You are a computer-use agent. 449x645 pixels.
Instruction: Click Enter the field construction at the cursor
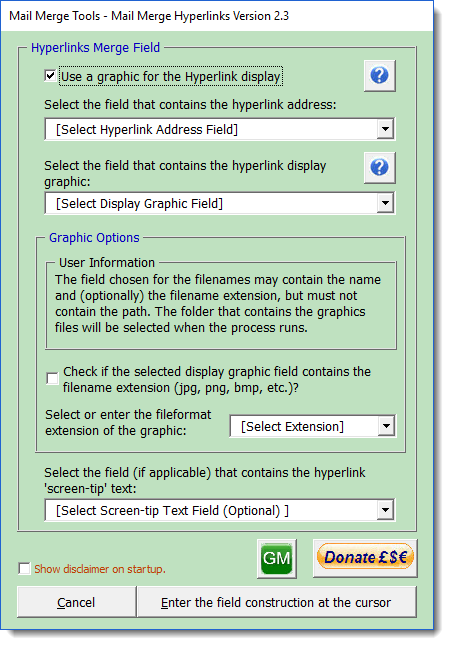point(276,602)
